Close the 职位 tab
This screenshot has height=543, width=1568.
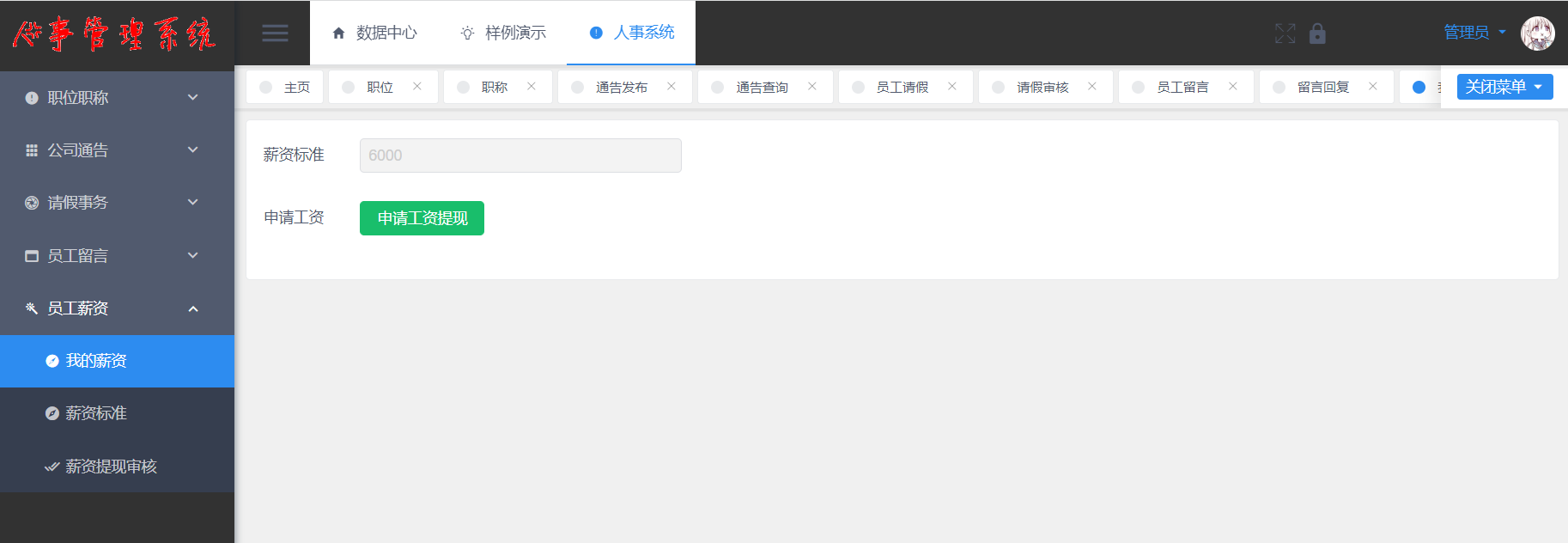pos(417,86)
